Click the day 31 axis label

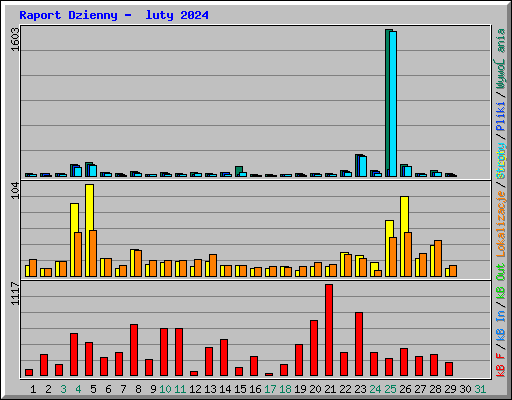point(480,389)
